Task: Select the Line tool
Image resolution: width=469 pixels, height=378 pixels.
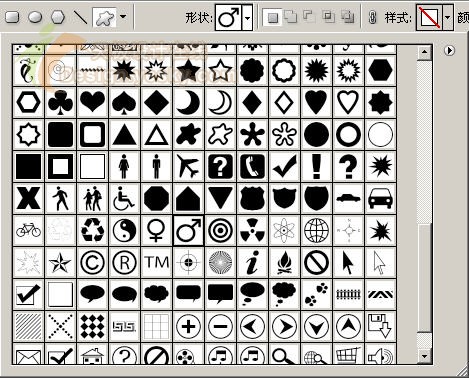Action: pyautogui.click(x=80, y=17)
